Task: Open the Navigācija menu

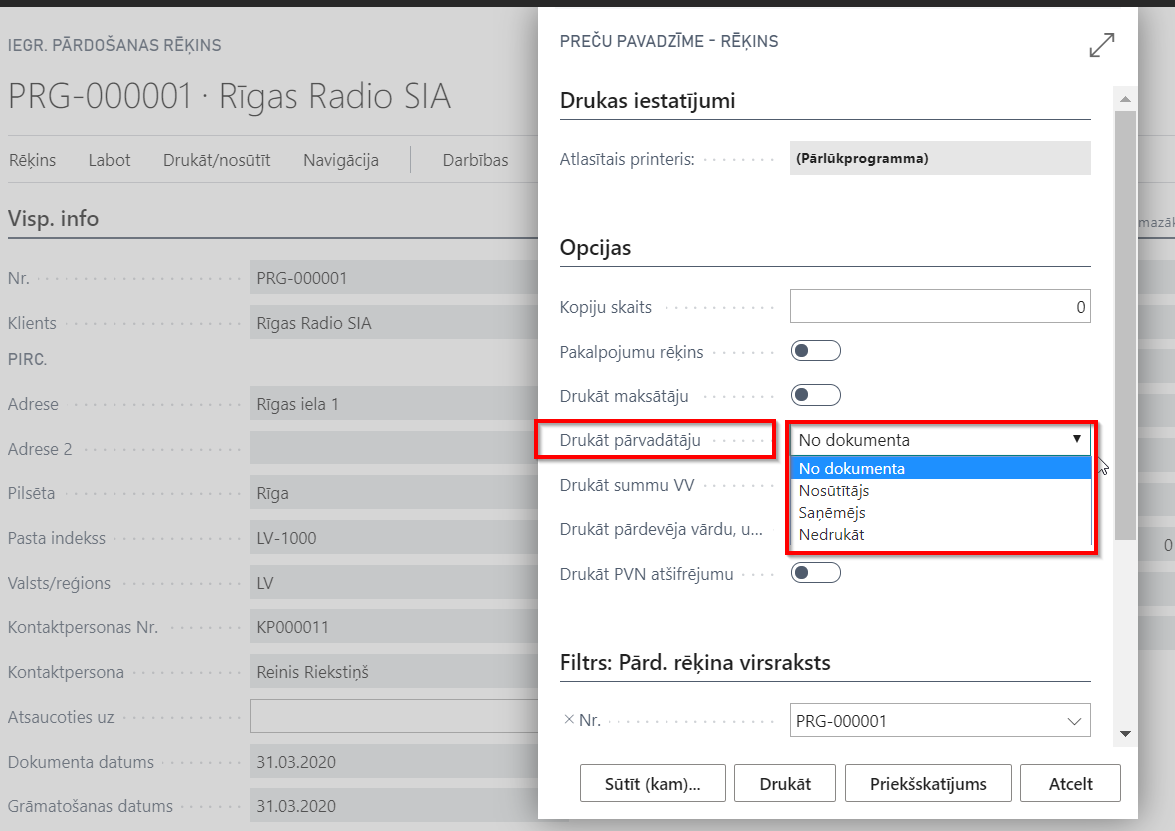Action: pos(341,160)
